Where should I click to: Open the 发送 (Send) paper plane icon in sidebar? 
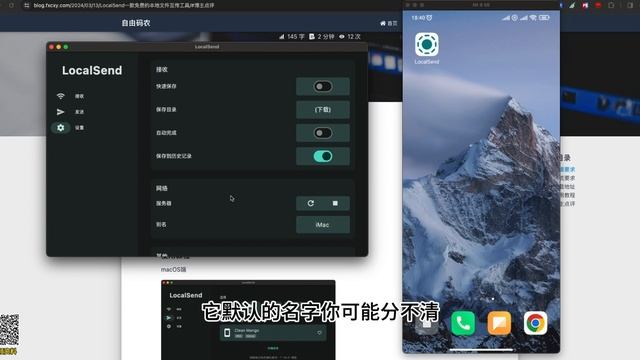tap(60, 112)
